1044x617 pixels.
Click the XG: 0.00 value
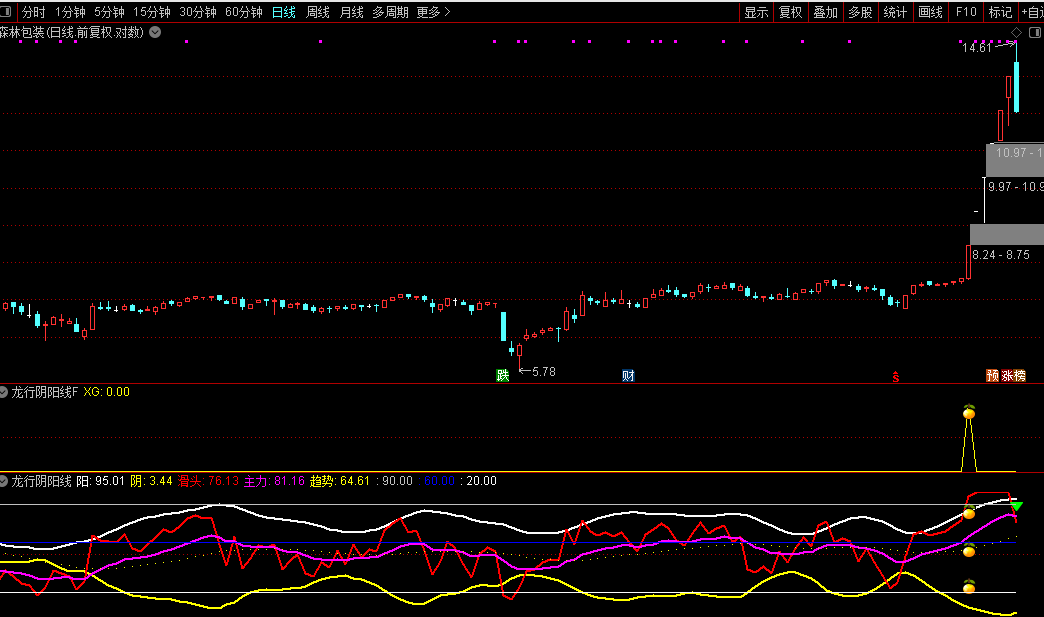point(107,392)
